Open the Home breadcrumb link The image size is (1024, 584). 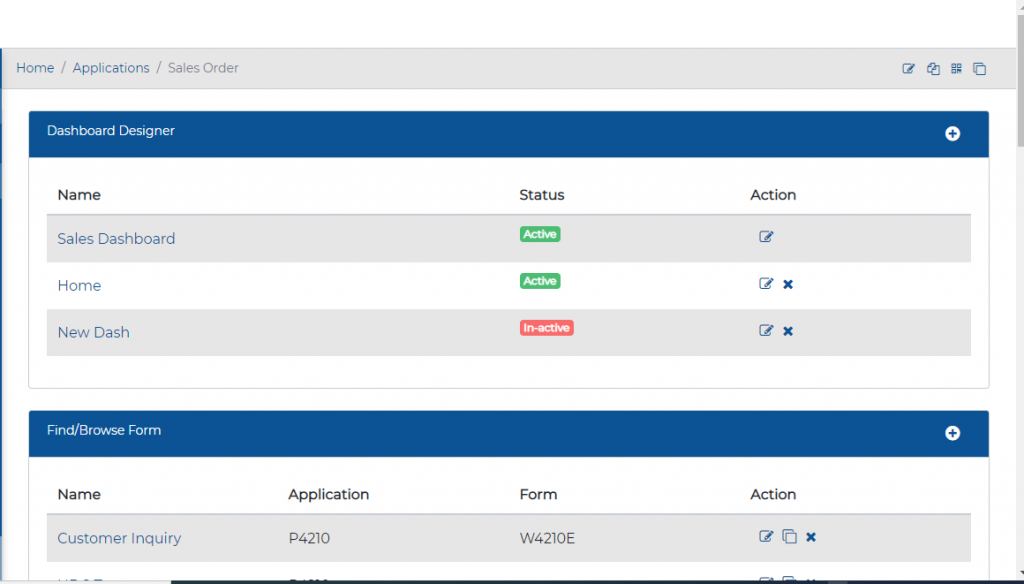coord(34,67)
